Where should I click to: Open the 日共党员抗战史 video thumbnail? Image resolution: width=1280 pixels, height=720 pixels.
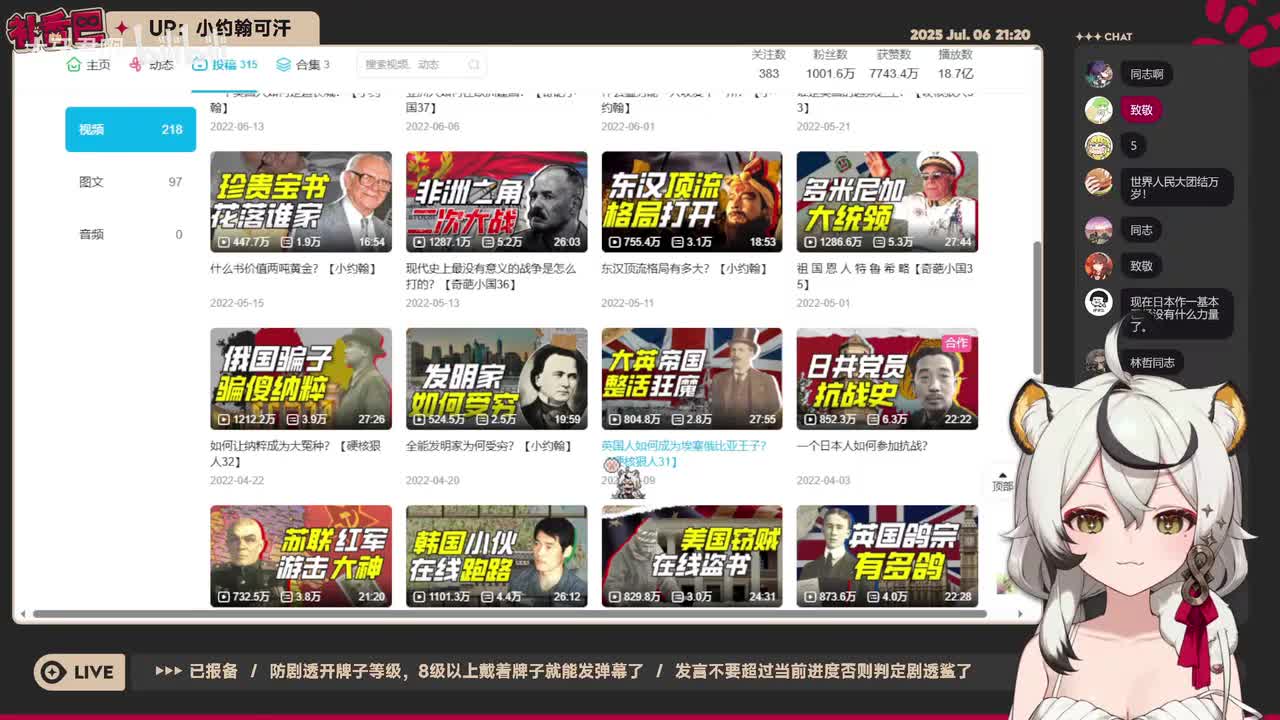[887, 379]
